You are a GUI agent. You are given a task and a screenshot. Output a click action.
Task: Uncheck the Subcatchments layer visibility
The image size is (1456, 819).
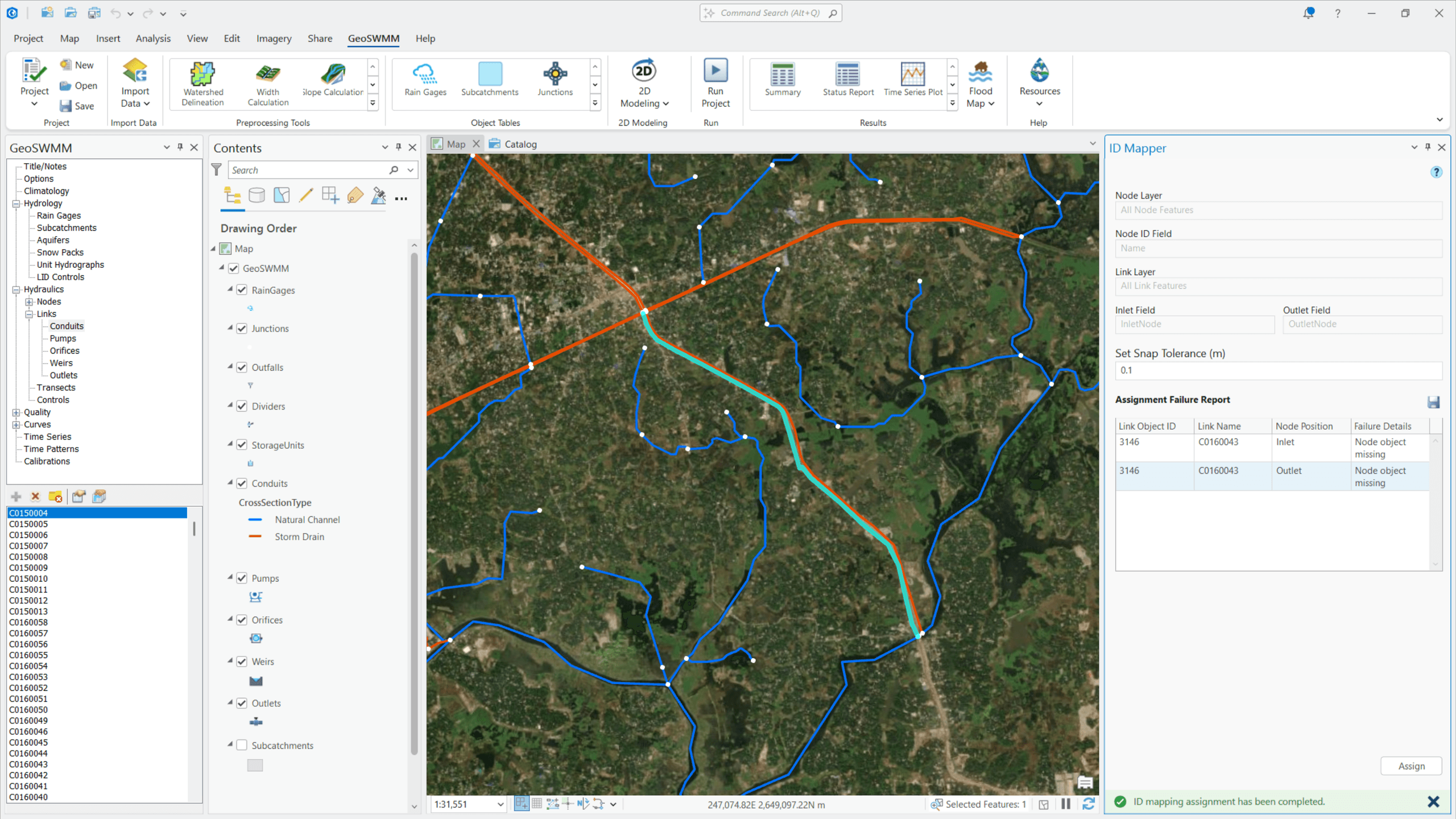point(242,745)
